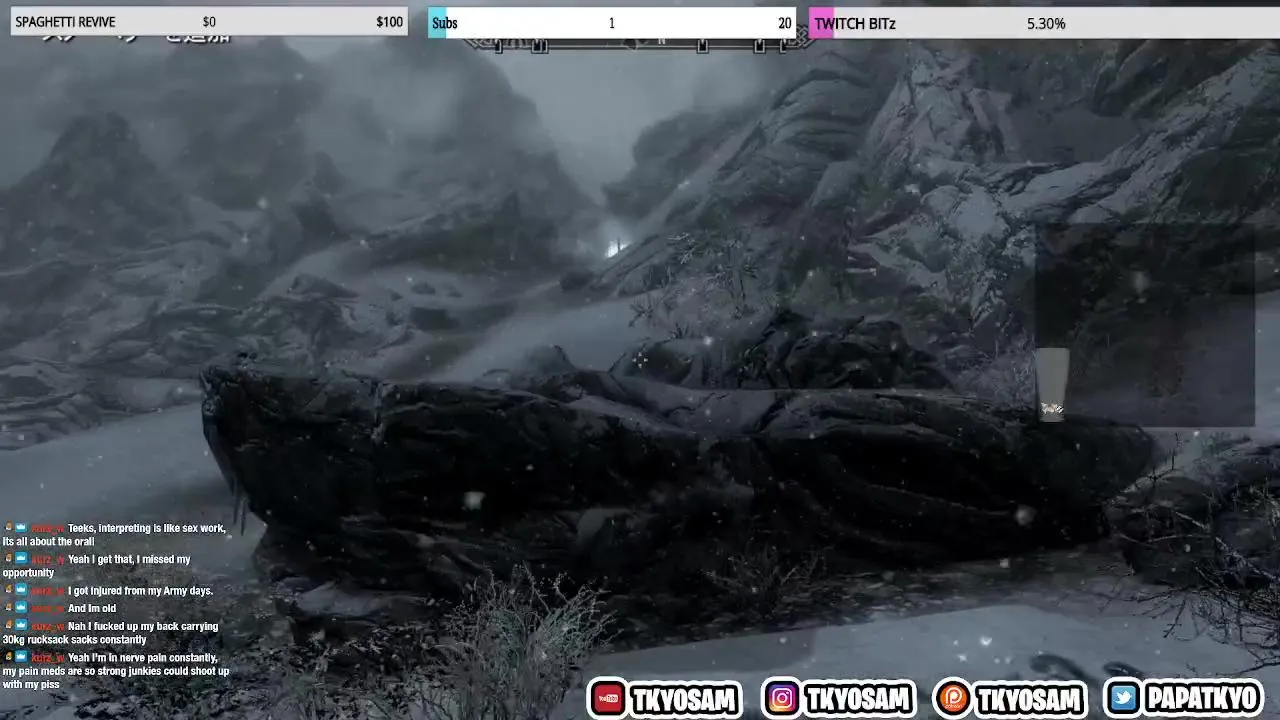Click the TWITCH BITz label
1280x720 pixels.
[855, 23]
